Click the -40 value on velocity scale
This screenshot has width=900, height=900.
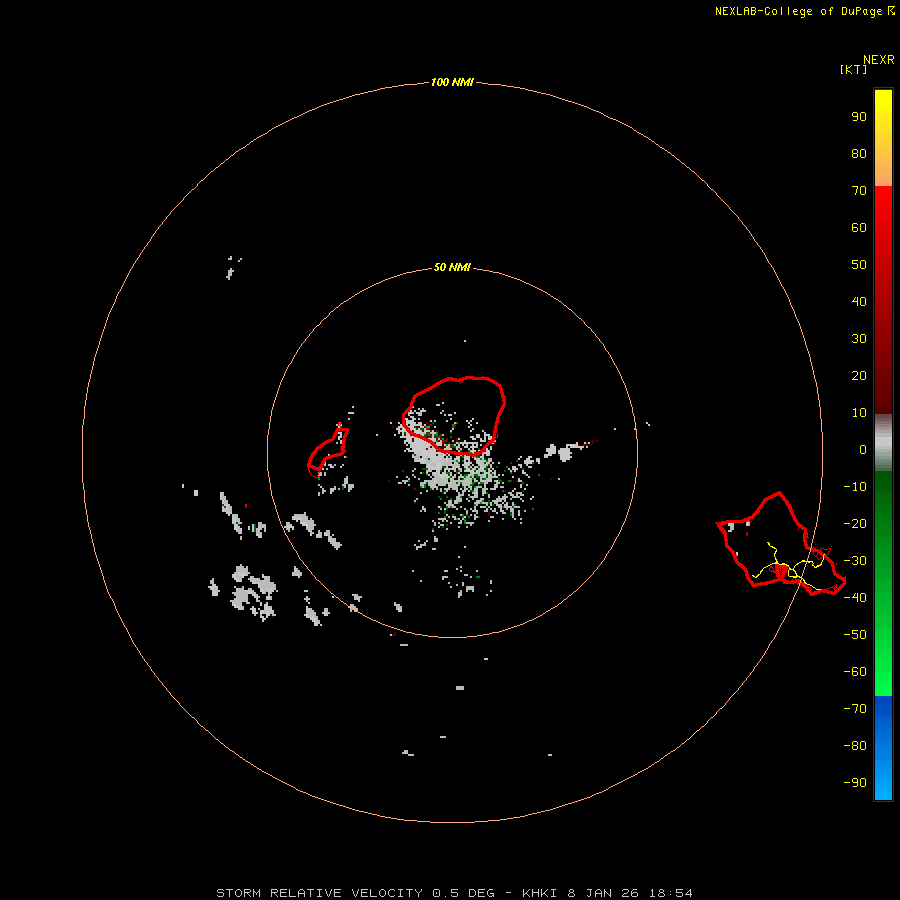[x=855, y=598]
